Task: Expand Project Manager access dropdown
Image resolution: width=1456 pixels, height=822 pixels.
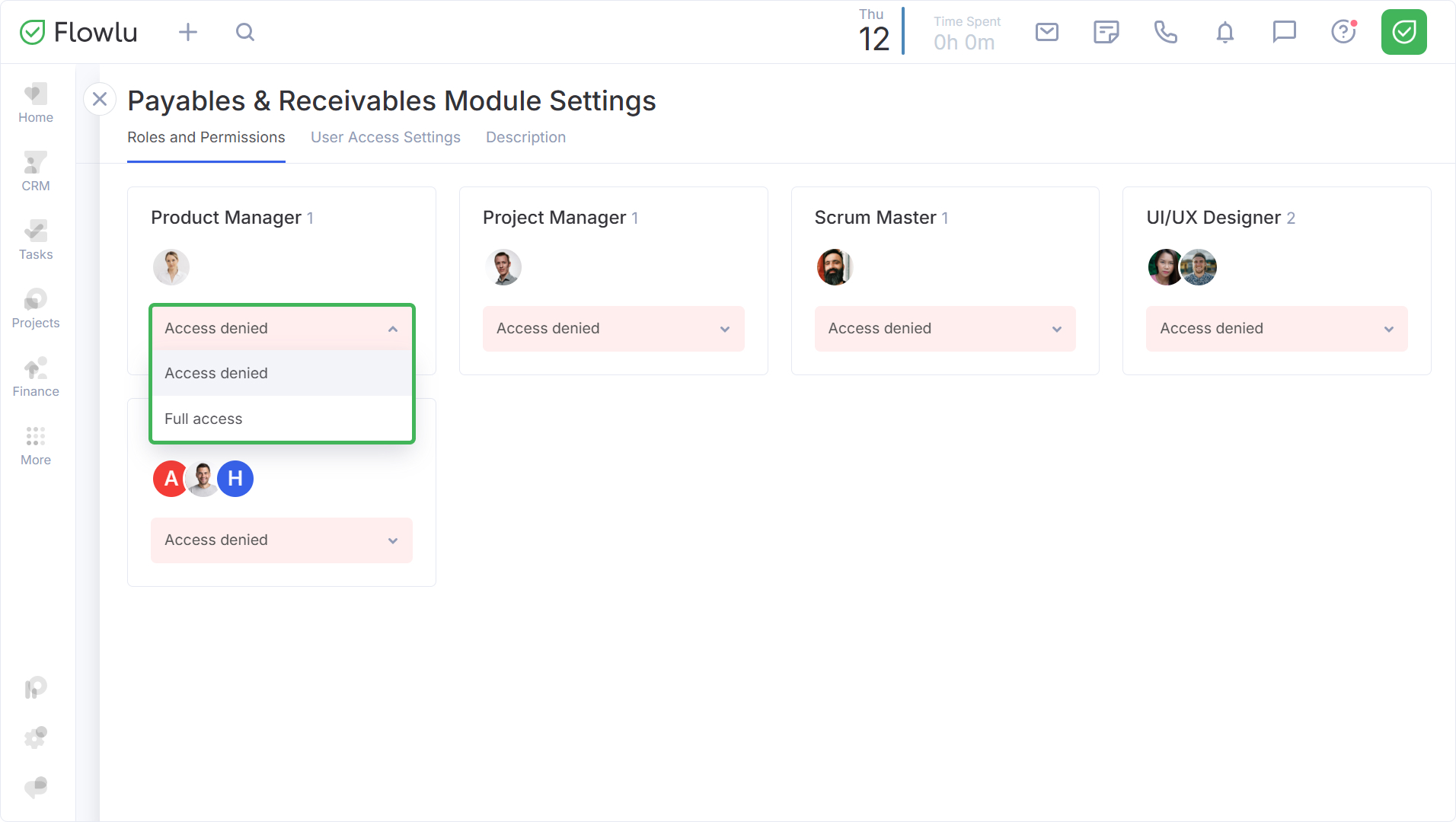Action: tap(613, 329)
